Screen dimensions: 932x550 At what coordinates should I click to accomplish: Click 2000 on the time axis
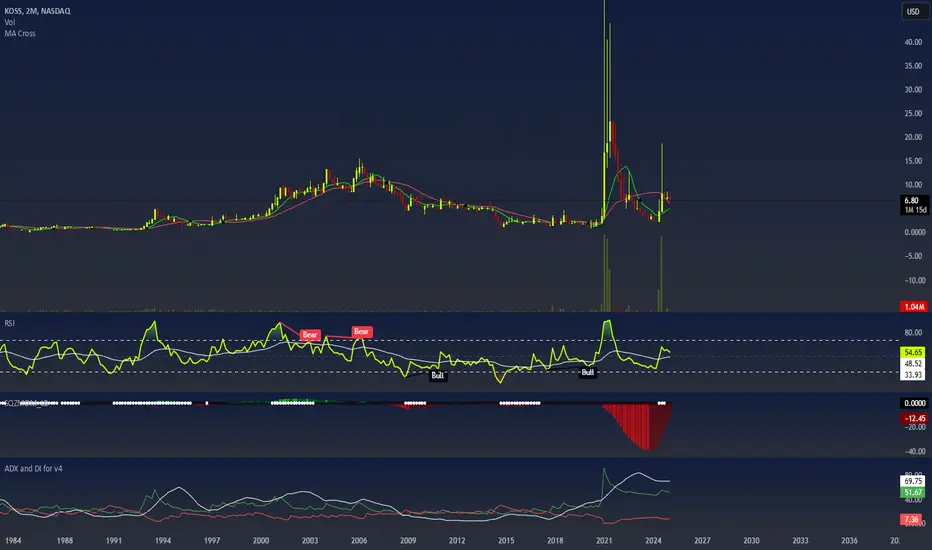click(x=261, y=540)
